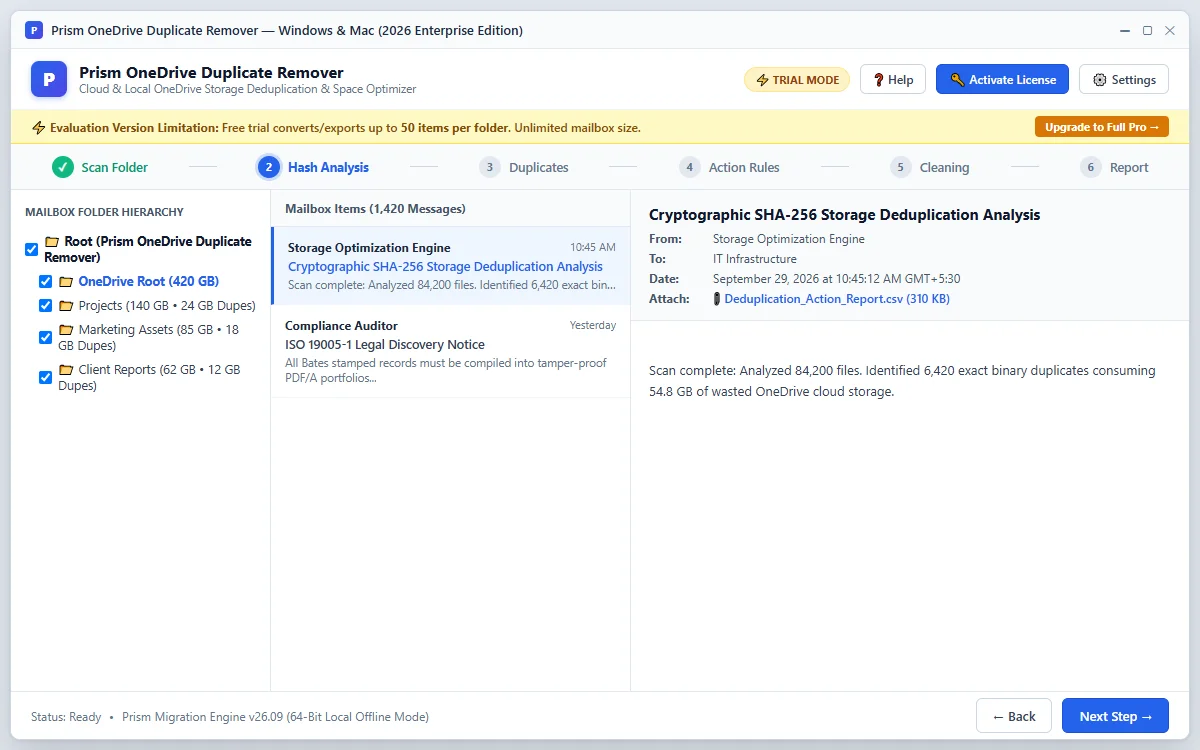This screenshot has width=1200, height=750.
Task: Click the "Status: Ready" text
Action: coord(66,717)
